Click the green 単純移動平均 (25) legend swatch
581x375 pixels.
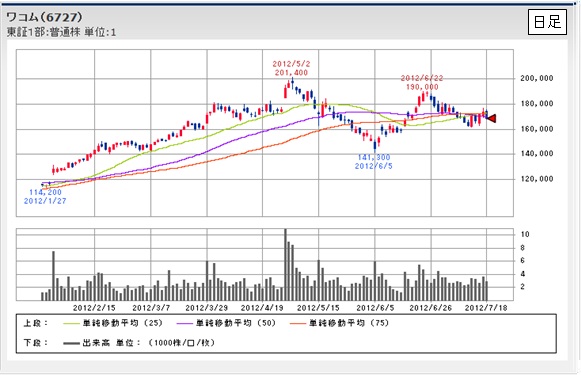click(71, 324)
